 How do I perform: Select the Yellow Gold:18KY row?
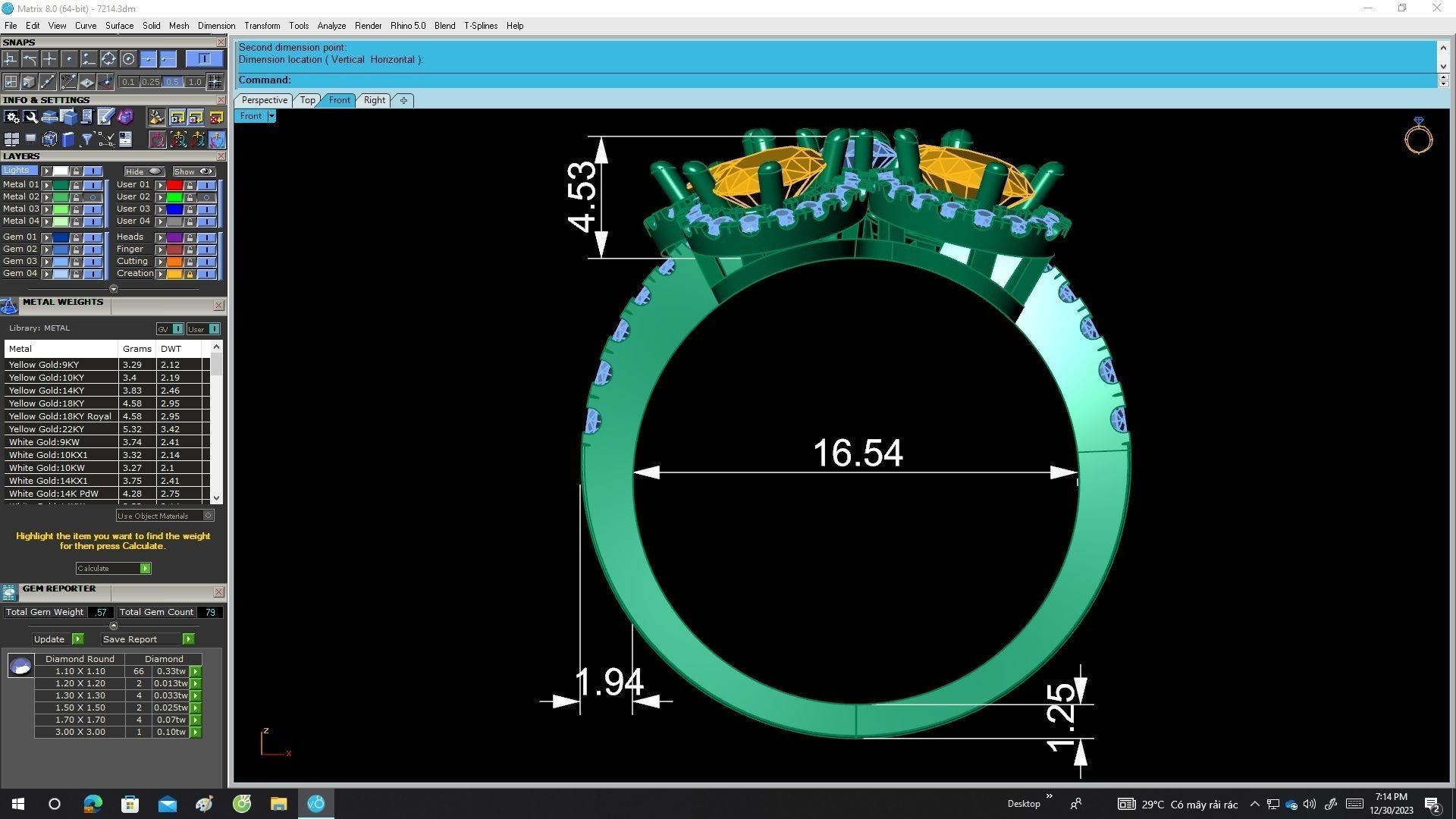[x=46, y=403]
